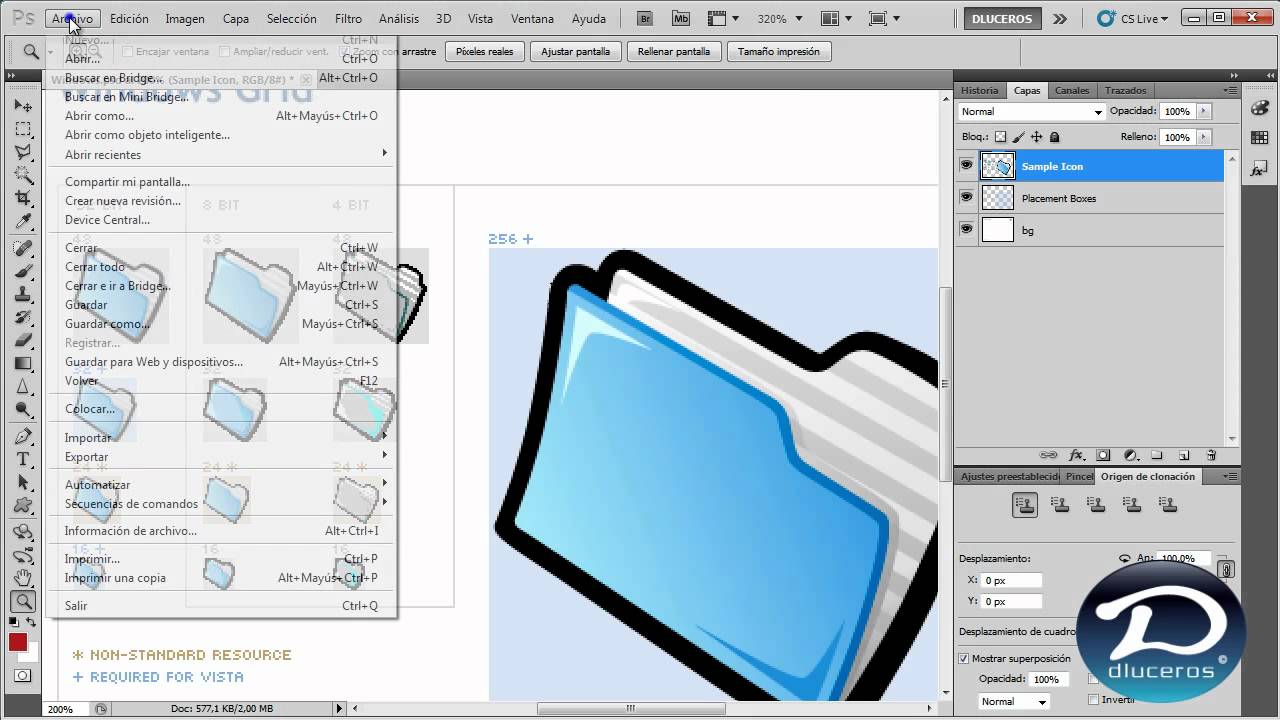Click the X displacement input field
This screenshot has width=1280, height=720.
(1011, 580)
